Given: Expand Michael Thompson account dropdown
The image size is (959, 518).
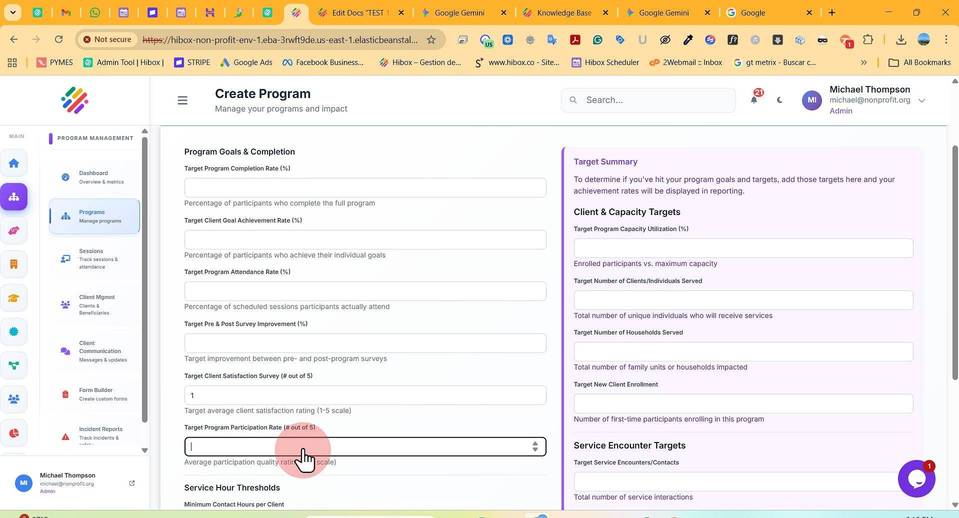Looking at the screenshot, I should point(922,100).
